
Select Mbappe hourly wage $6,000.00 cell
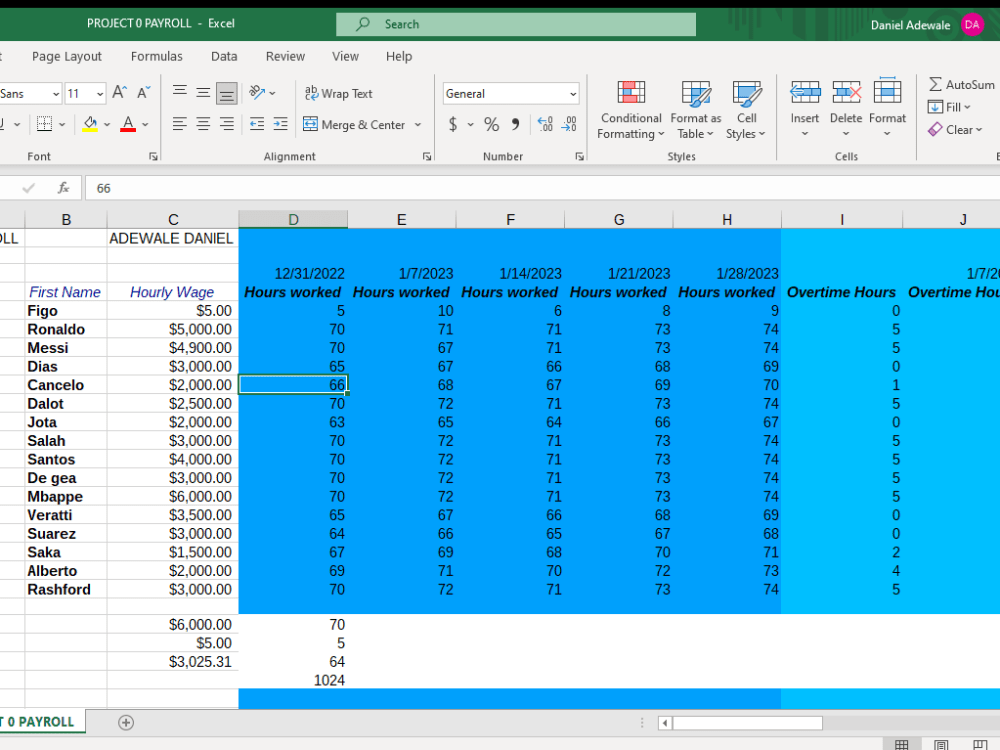(173, 496)
